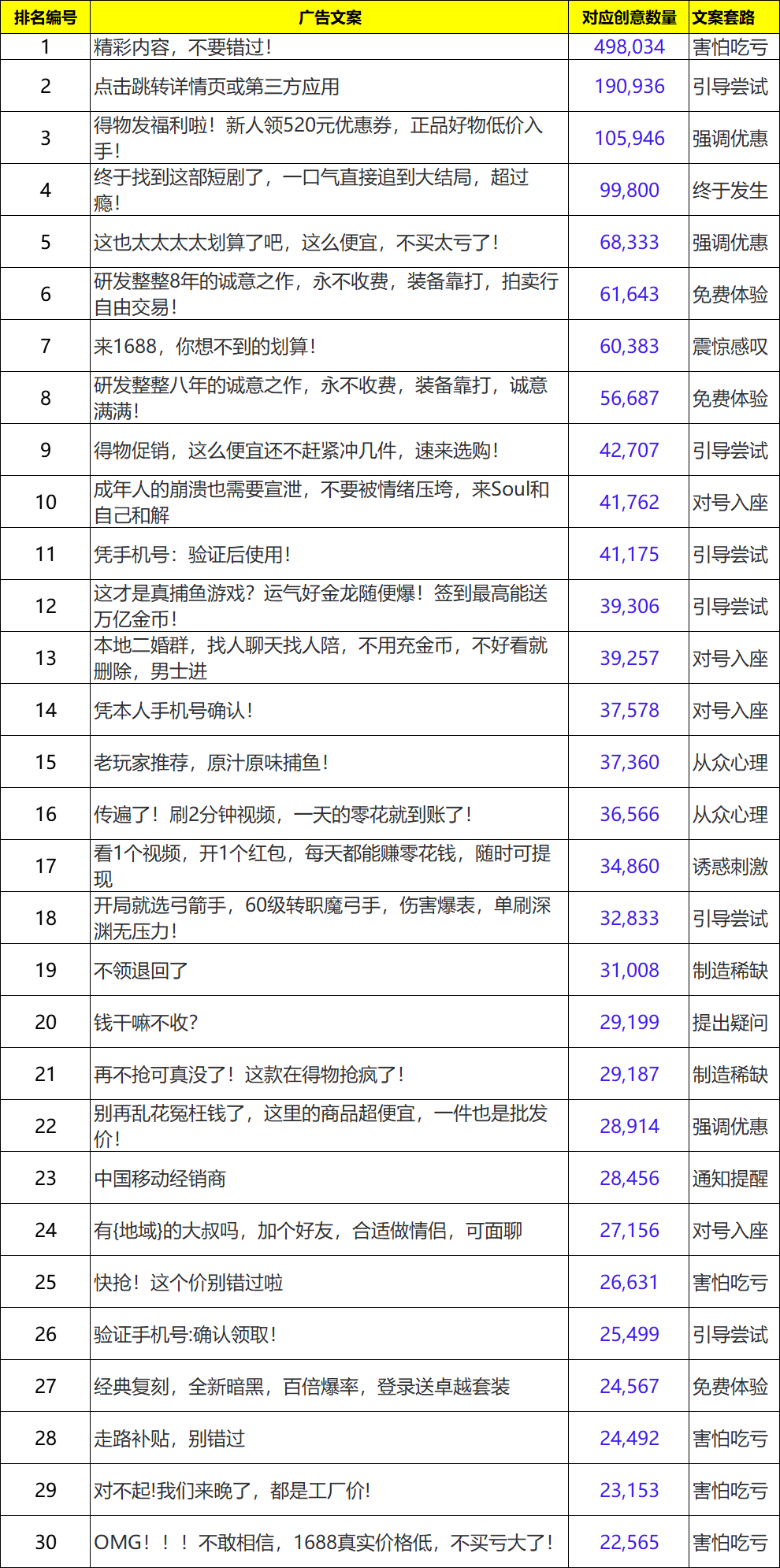780x1568 pixels.
Task: Select the value 31,008
Action: 630,971
